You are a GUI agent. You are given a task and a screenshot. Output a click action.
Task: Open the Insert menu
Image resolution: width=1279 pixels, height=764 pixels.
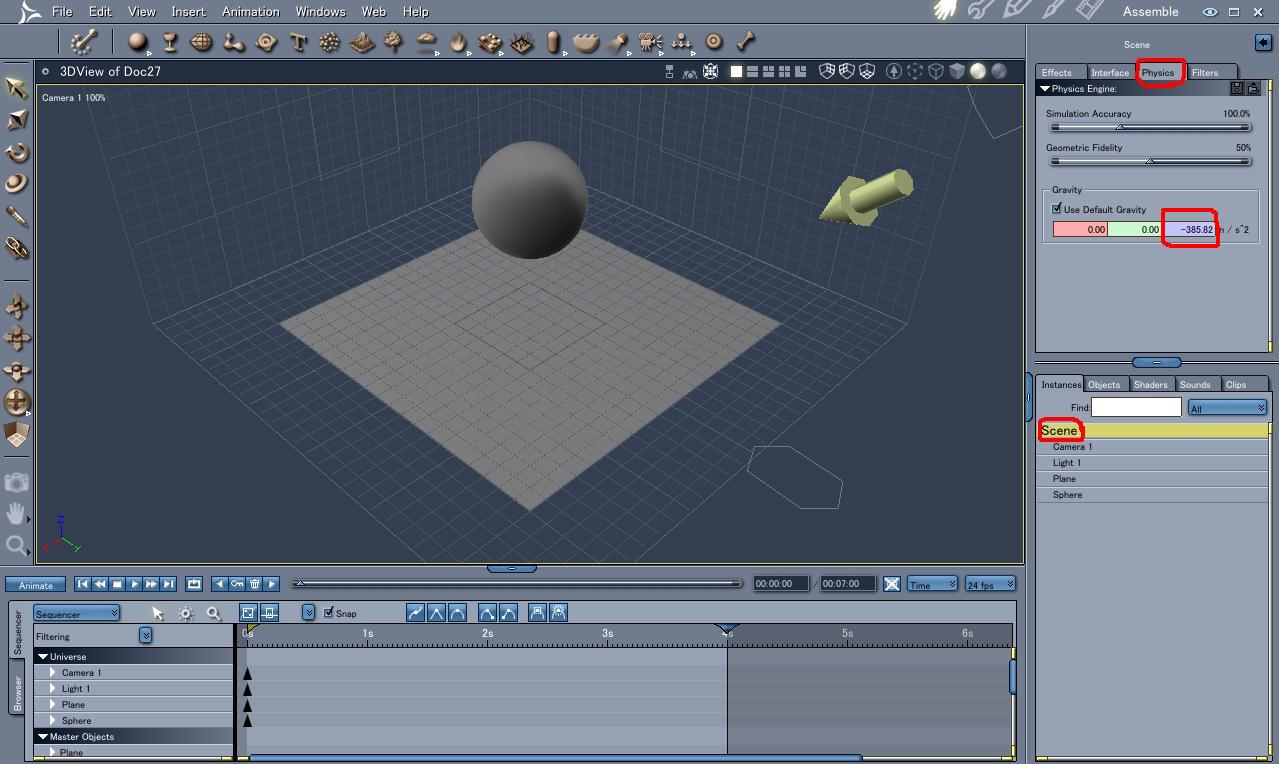point(188,11)
